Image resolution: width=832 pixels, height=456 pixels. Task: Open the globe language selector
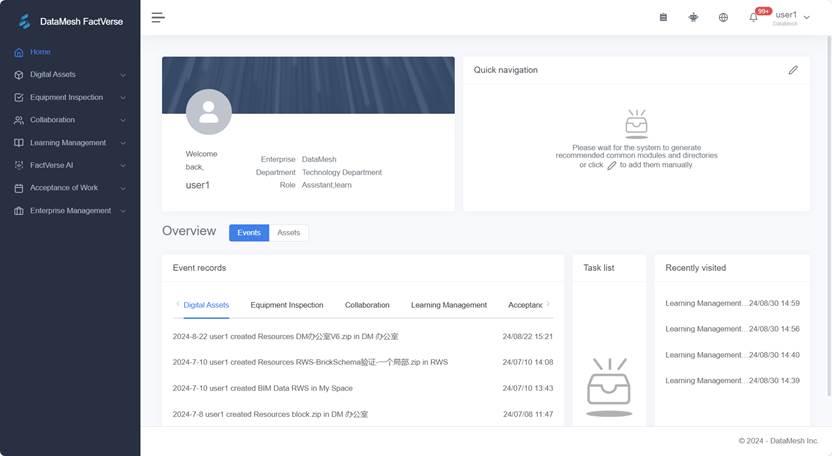click(723, 17)
